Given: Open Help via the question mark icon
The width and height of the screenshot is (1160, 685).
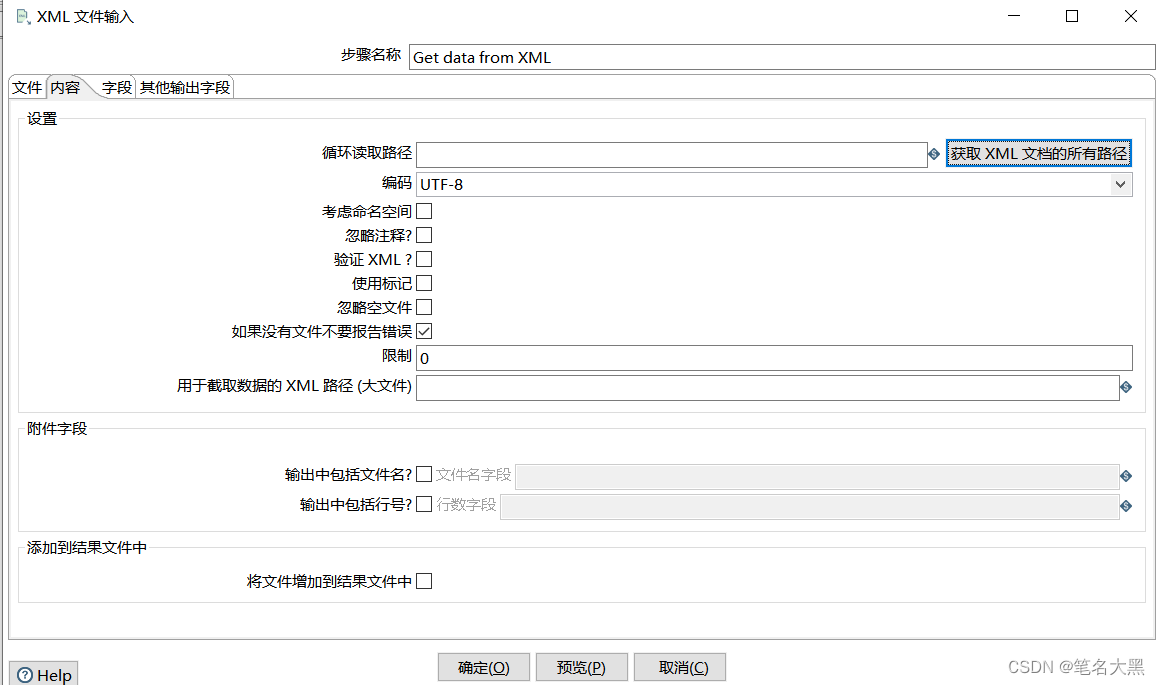Looking at the screenshot, I should [x=24, y=673].
